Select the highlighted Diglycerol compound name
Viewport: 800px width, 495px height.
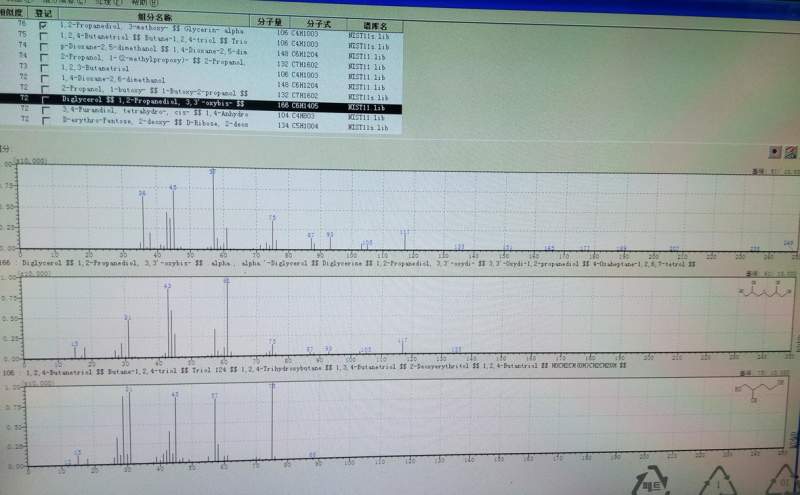153,102
